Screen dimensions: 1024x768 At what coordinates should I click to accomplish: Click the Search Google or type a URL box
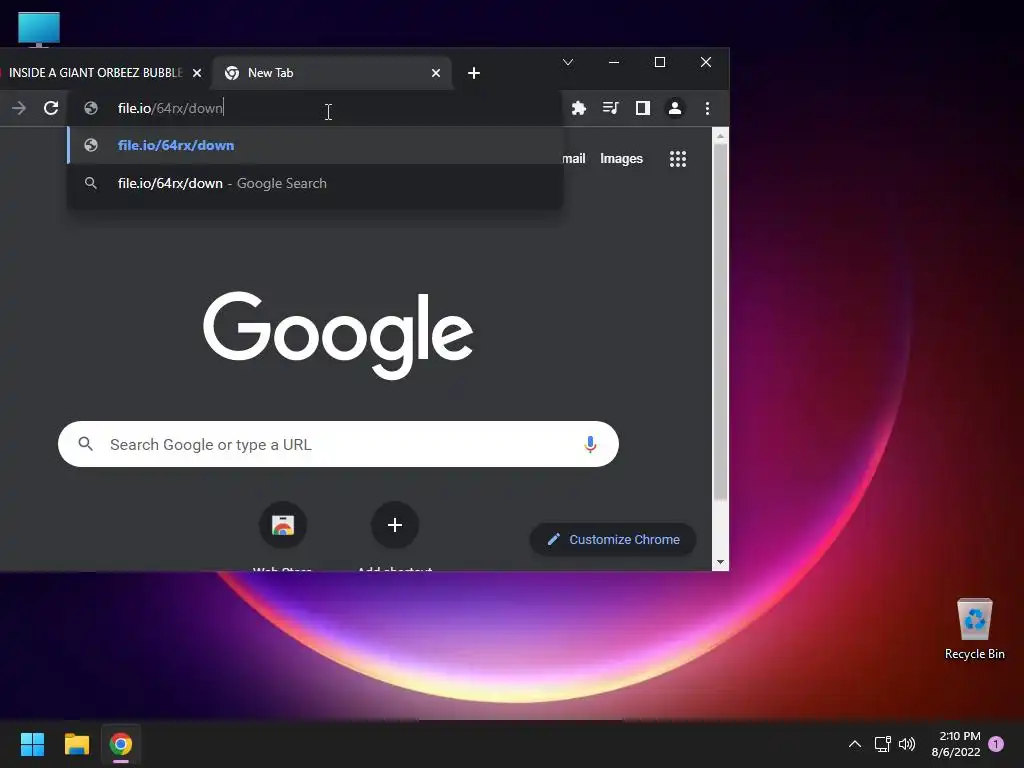(x=338, y=444)
